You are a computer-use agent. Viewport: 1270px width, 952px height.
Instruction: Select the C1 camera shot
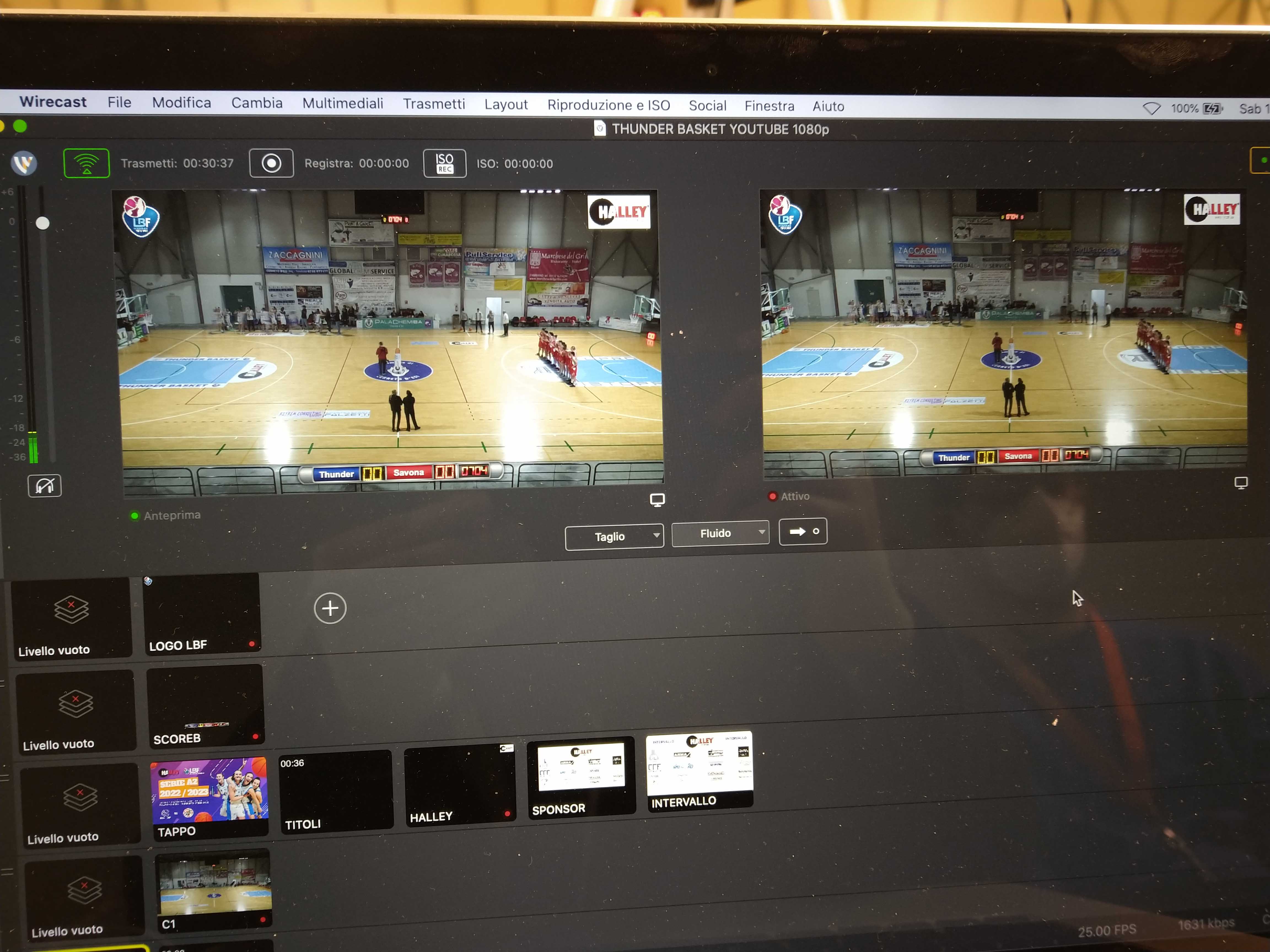214,891
